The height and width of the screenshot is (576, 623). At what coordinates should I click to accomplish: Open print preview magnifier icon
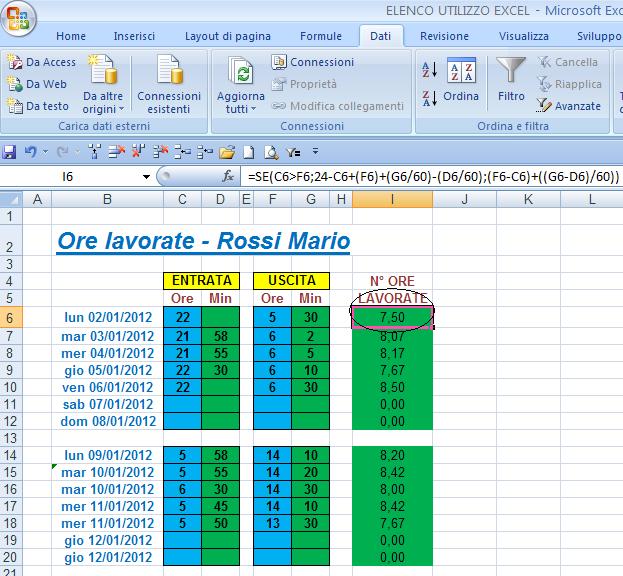pyautogui.click(x=271, y=152)
